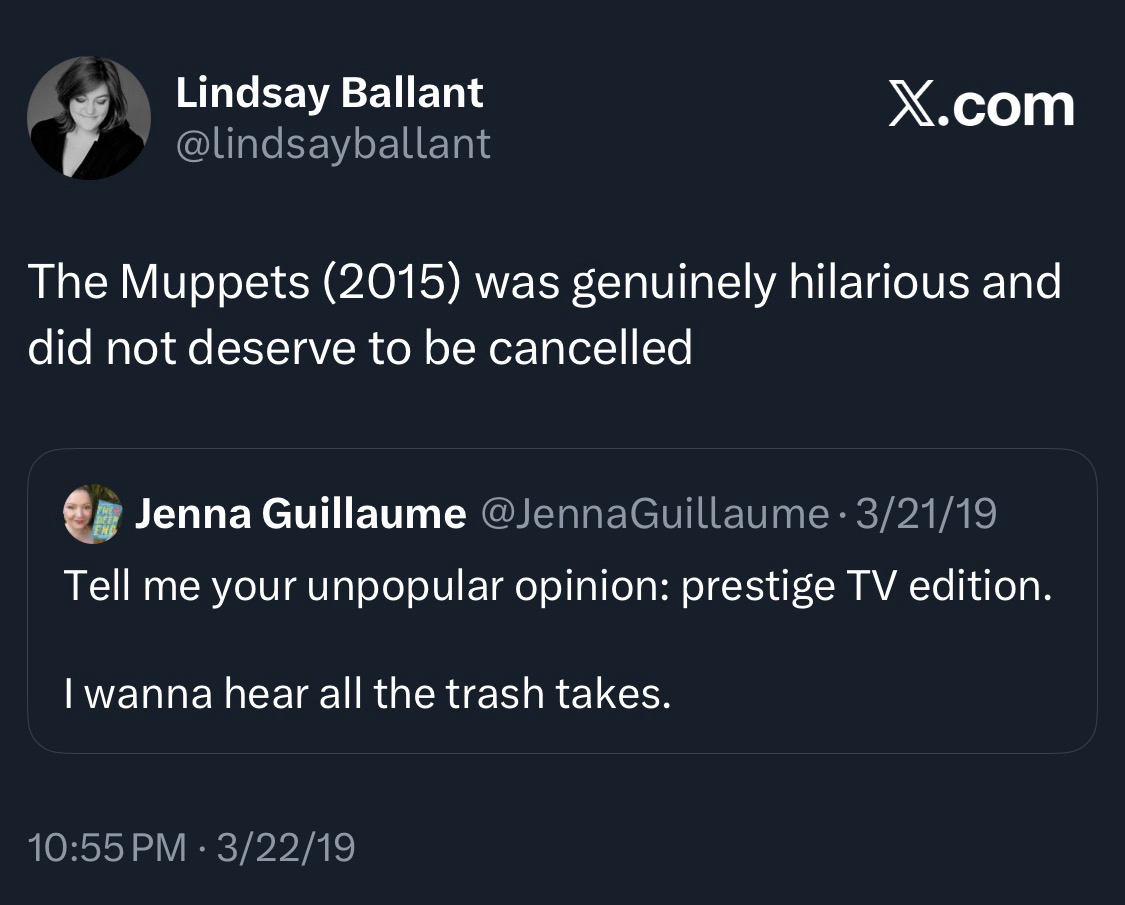Click the Lindsay Ballant display name

pyautogui.click(x=329, y=93)
